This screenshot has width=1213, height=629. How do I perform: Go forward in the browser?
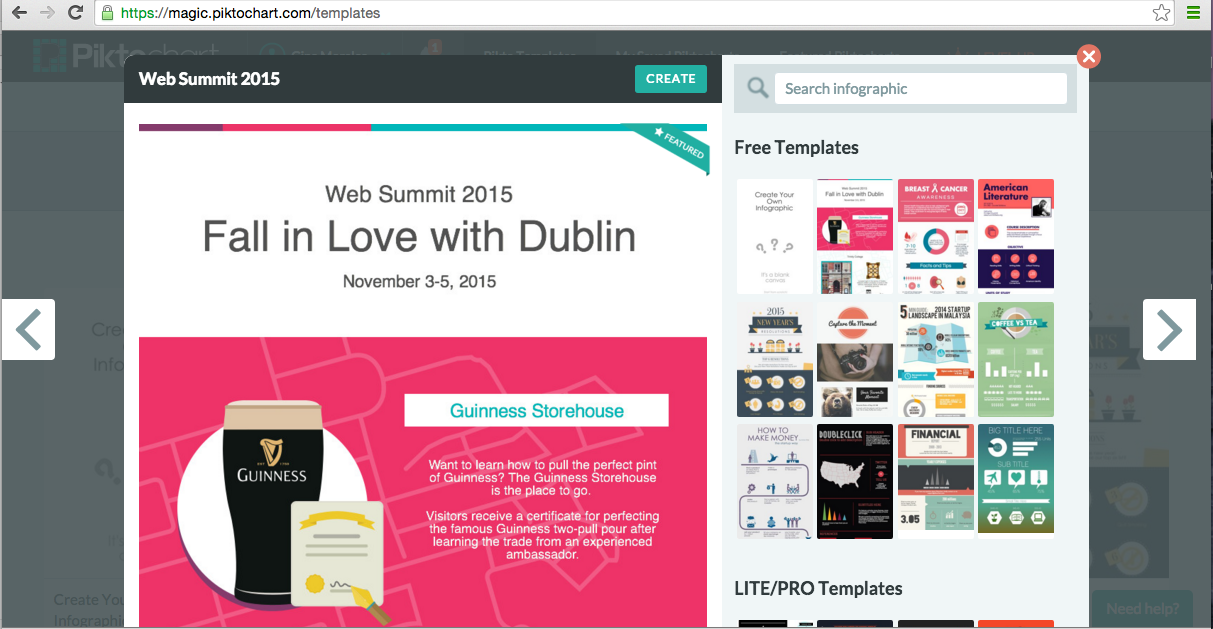(x=47, y=13)
